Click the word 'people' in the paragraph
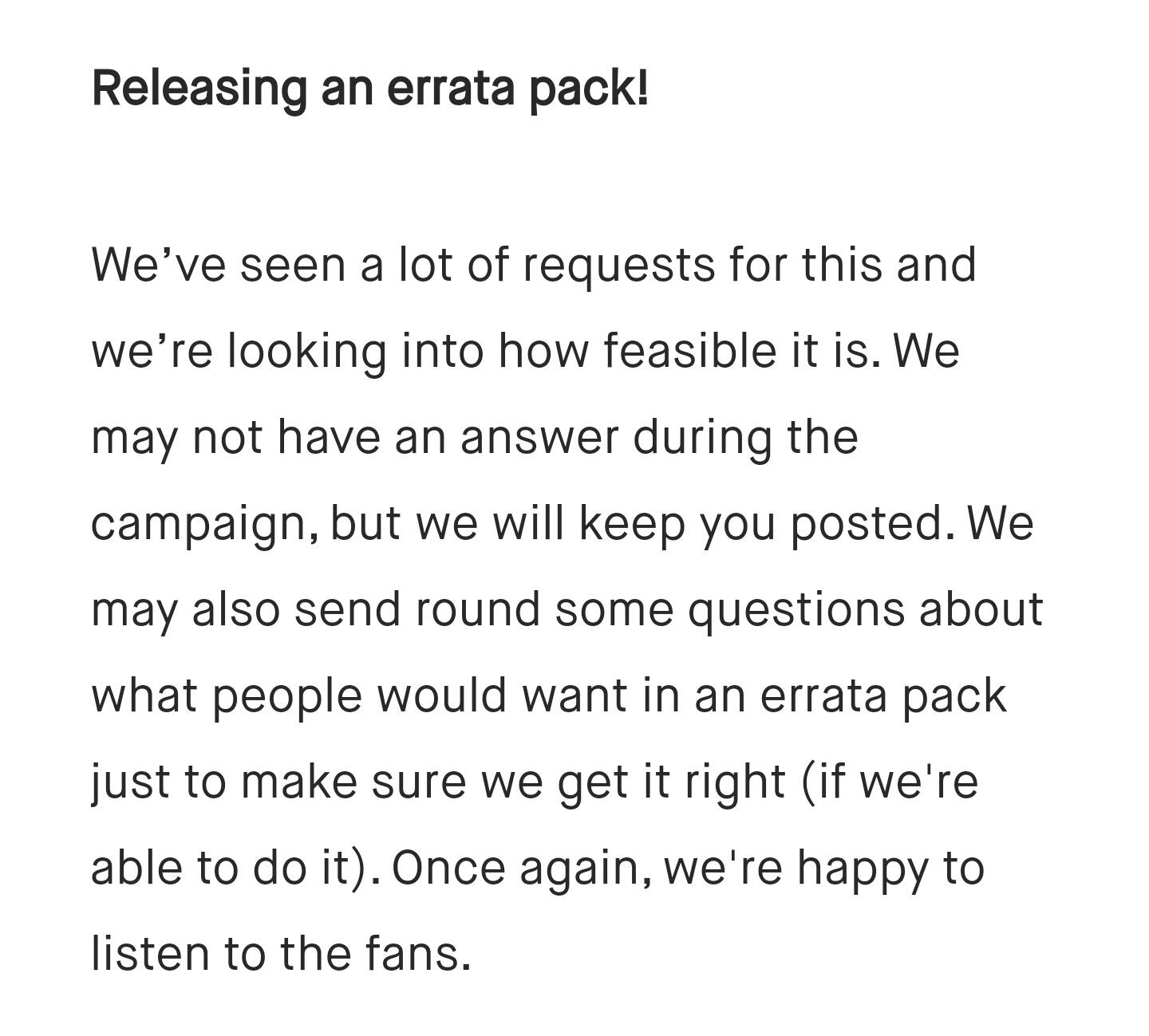Viewport: 1149px width, 1036px height. point(287,696)
